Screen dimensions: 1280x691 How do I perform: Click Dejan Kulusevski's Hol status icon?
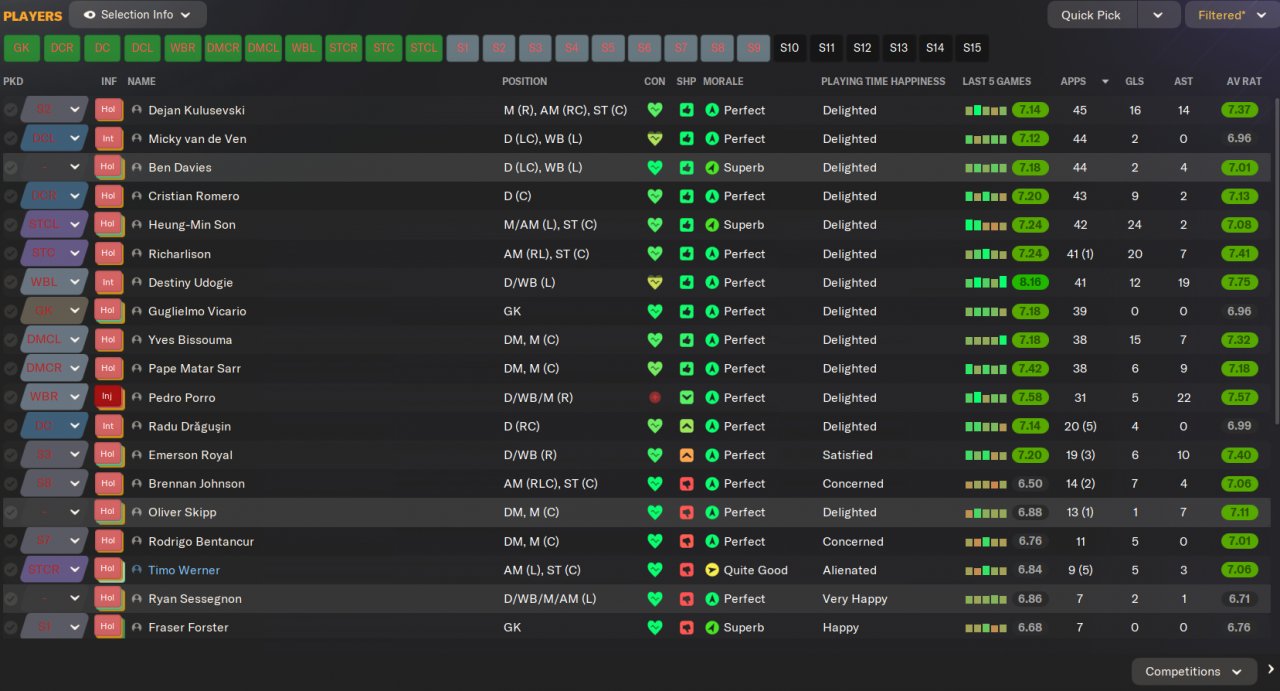[x=108, y=110]
